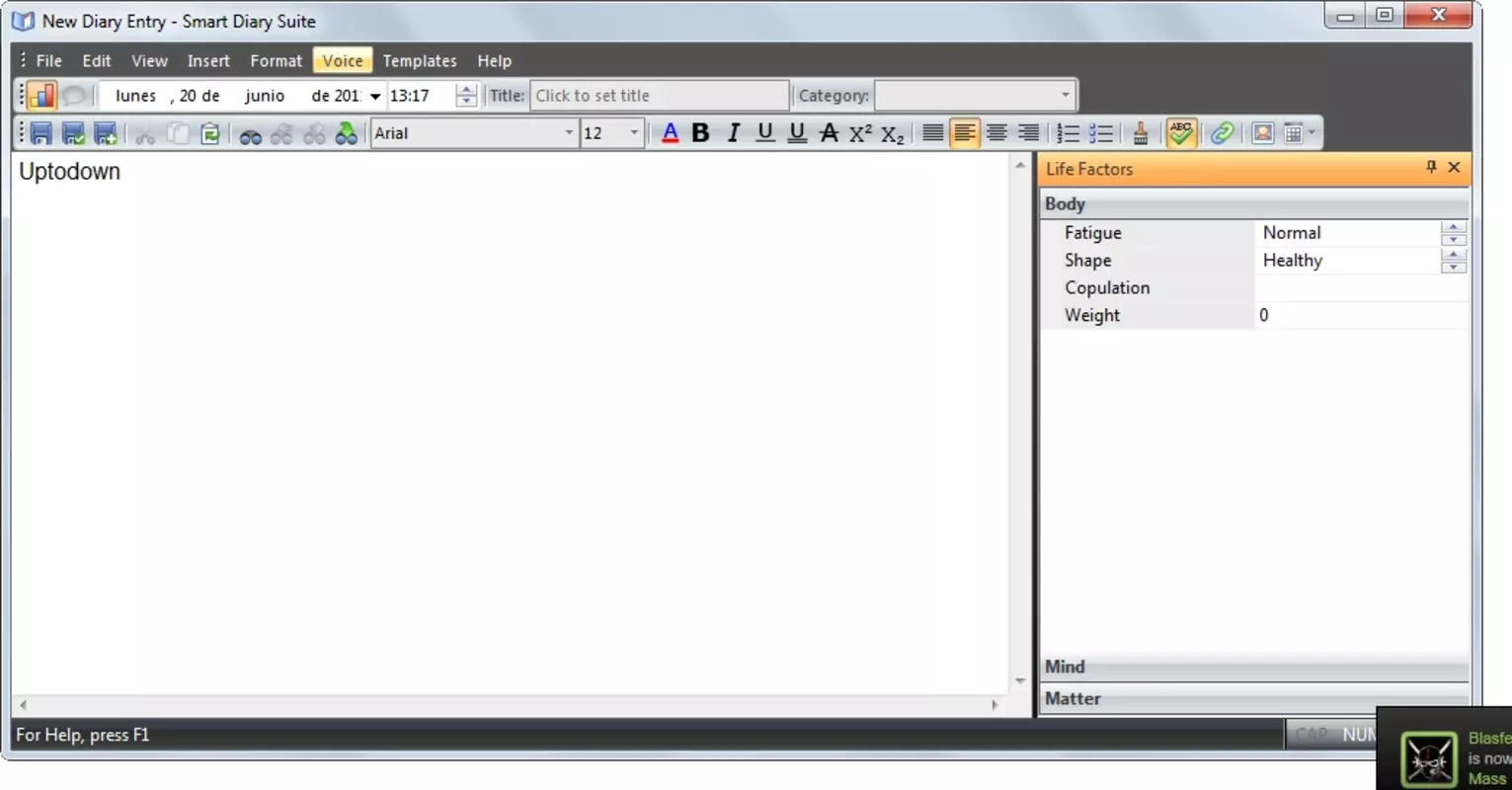Click the Title field to set title
The width and height of the screenshot is (1512, 790).
[x=659, y=96]
